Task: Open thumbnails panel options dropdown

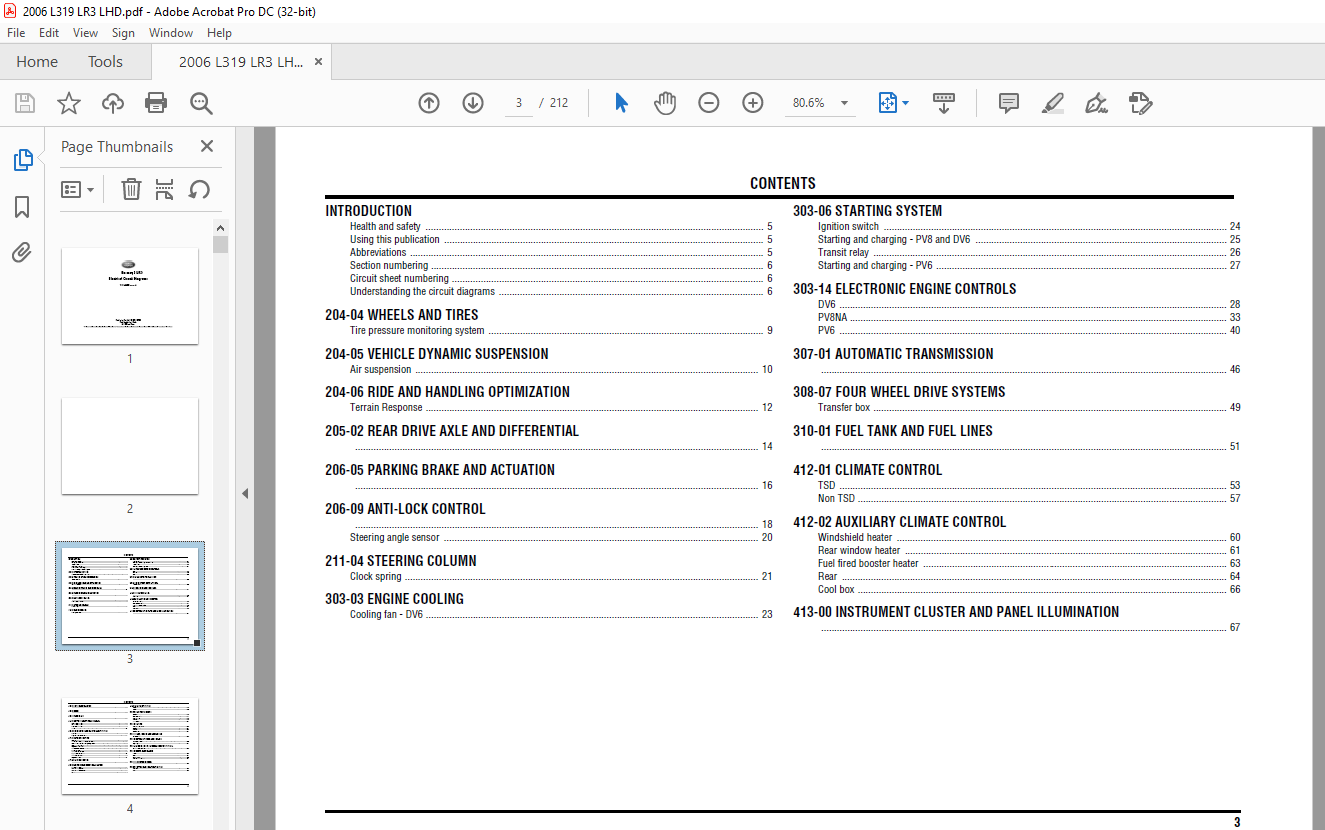Action: (x=78, y=189)
